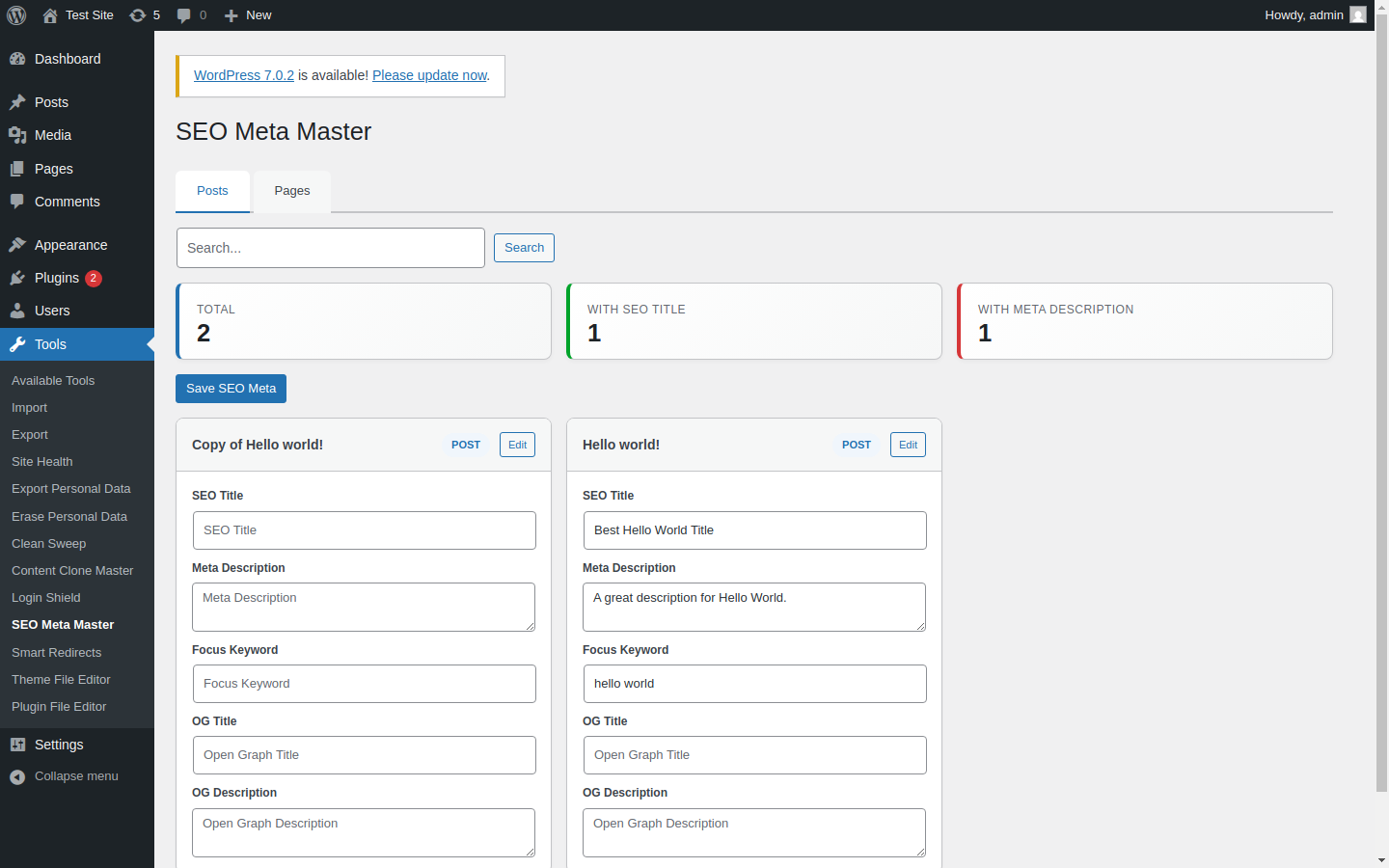This screenshot has width=1389, height=868.
Task: Open the Import submenu item
Action: pos(29,408)
